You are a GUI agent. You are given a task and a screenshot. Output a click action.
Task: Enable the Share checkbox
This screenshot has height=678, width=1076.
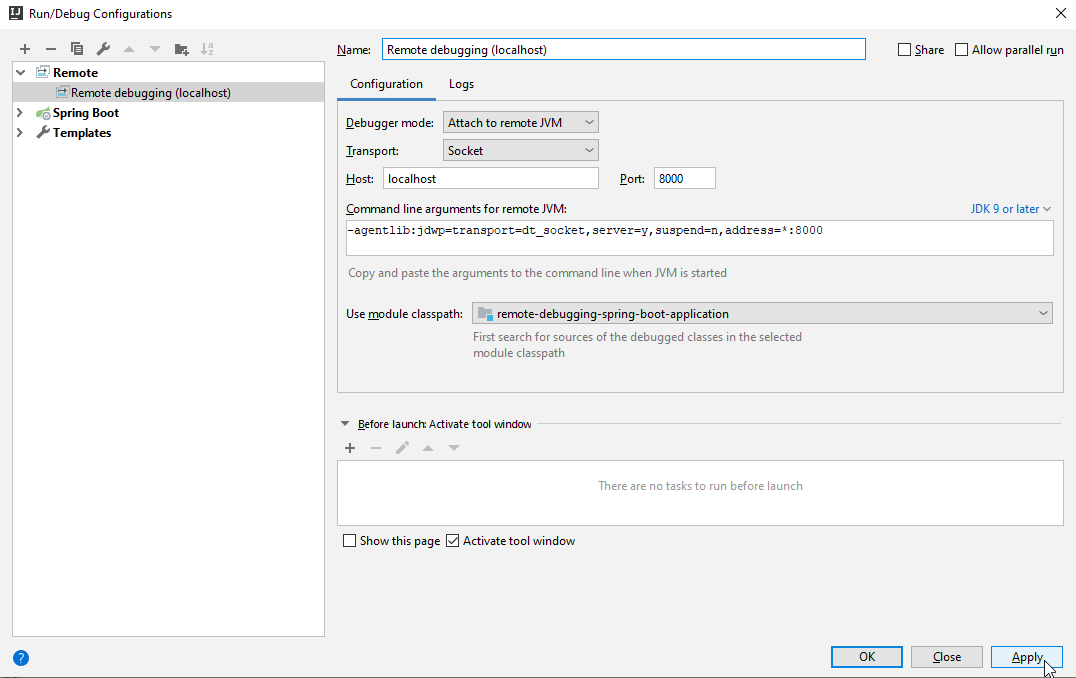pyautogui.click(x=904, y=49)
